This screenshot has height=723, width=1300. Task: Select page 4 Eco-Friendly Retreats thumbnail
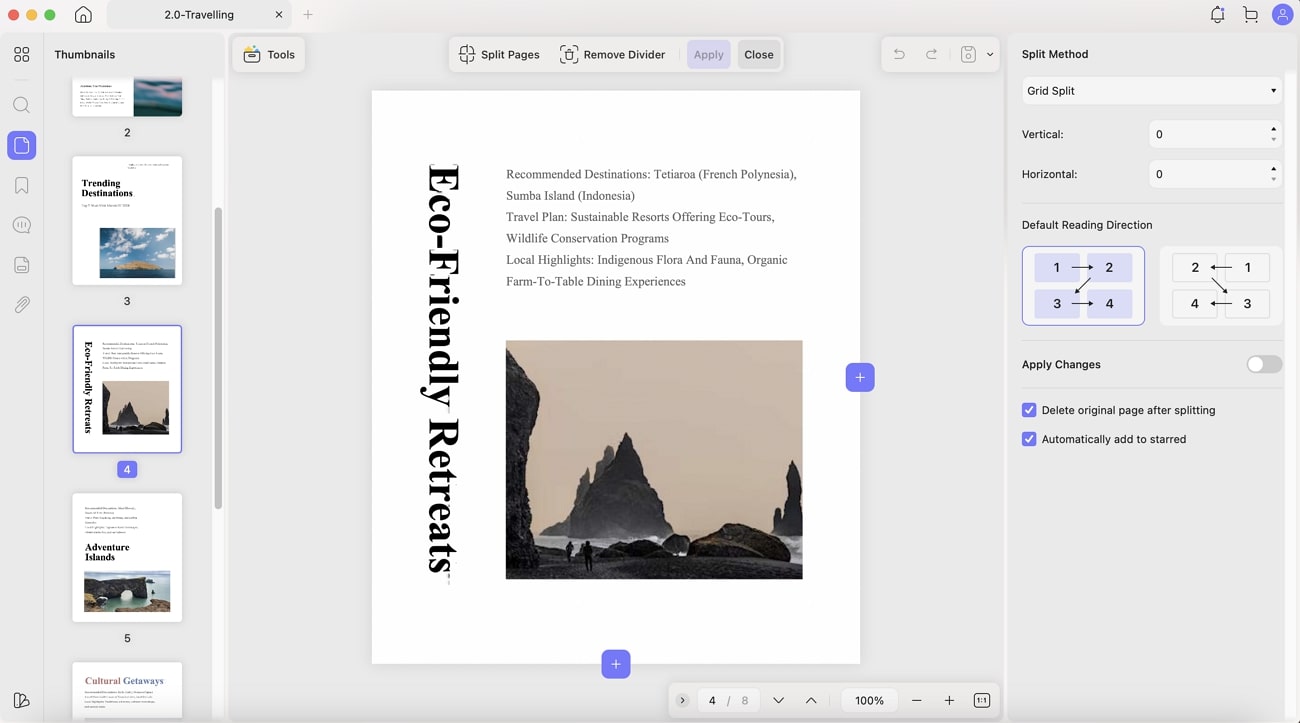[127, 389]
